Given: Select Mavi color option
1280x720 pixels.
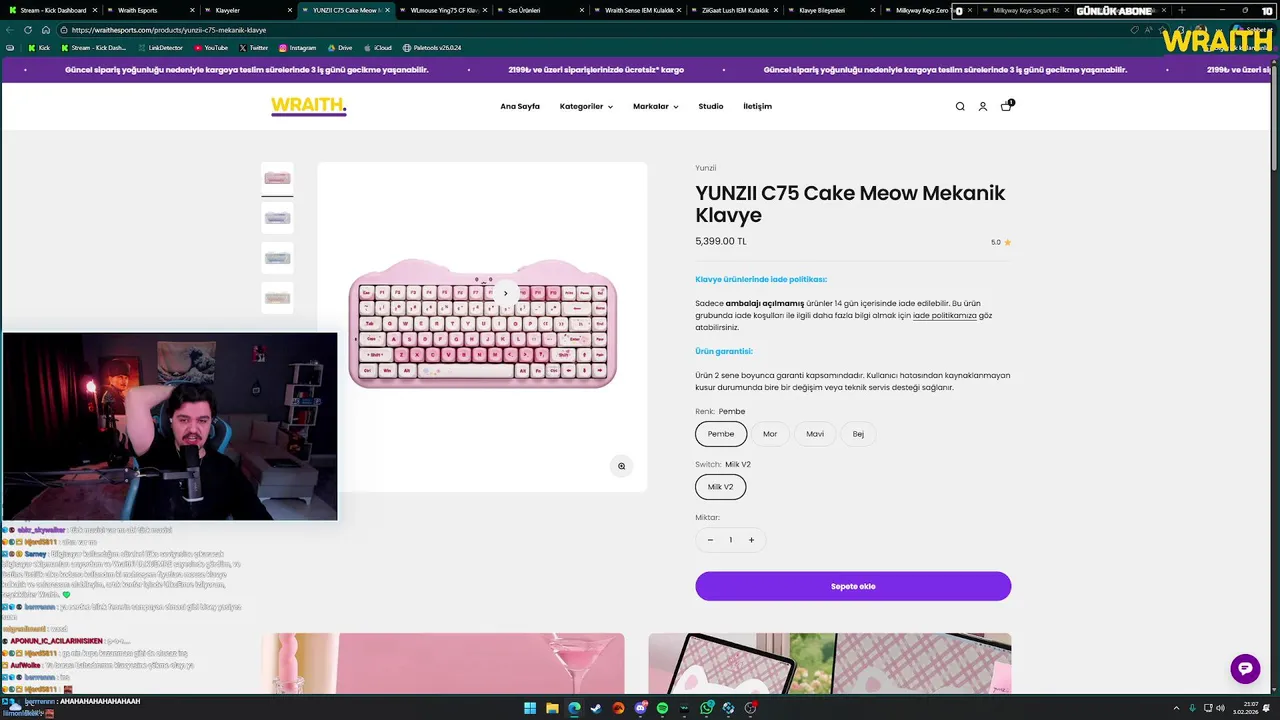Looking at the screenshot, I should point(815,434).
